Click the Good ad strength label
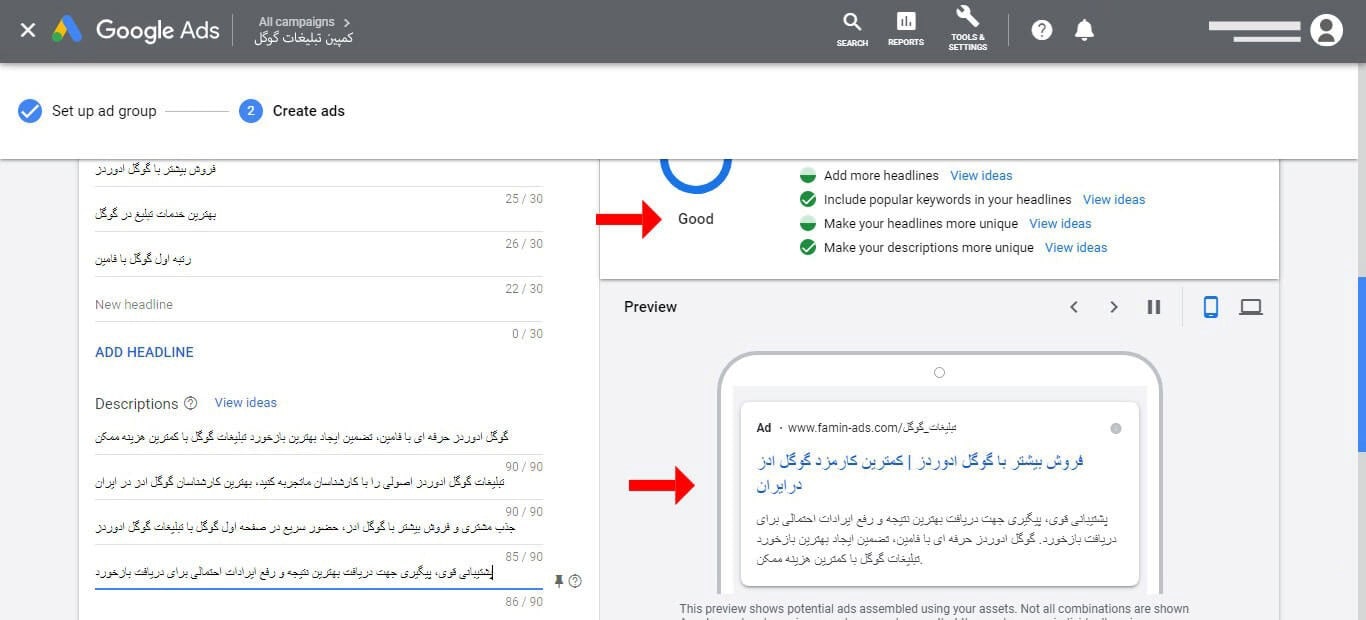This screenshot has width=1366, height=620. [x=696, y=219]
